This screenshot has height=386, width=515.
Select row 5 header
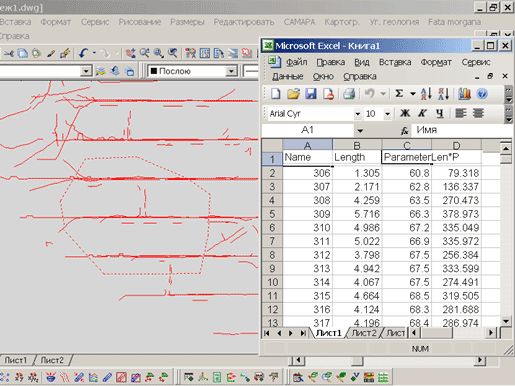[x=272, y=214]
